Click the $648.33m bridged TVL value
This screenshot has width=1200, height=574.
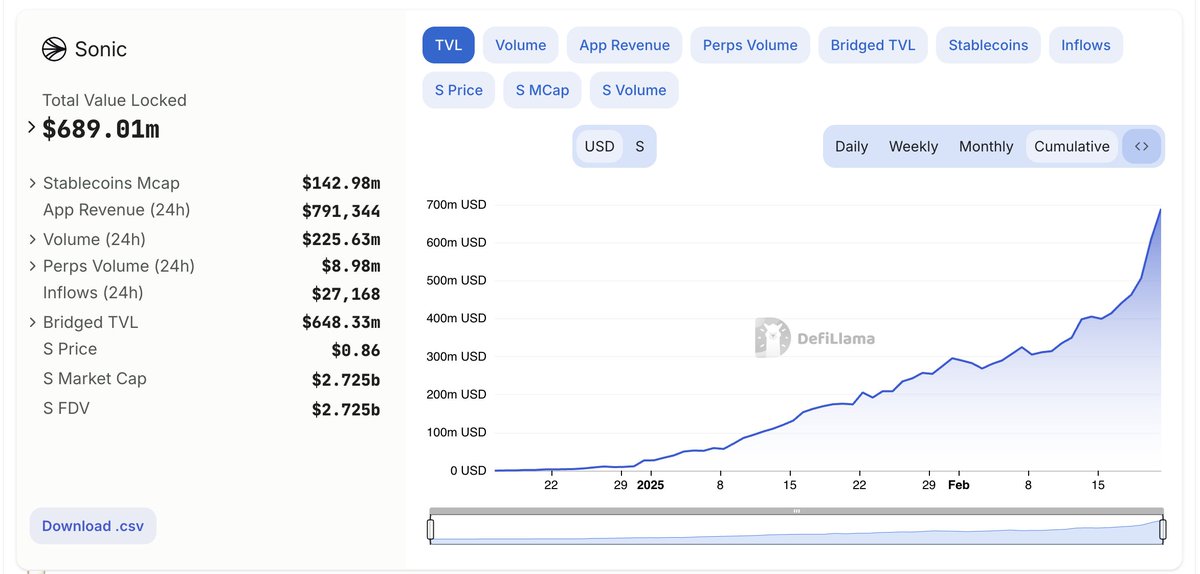[341, 322]
